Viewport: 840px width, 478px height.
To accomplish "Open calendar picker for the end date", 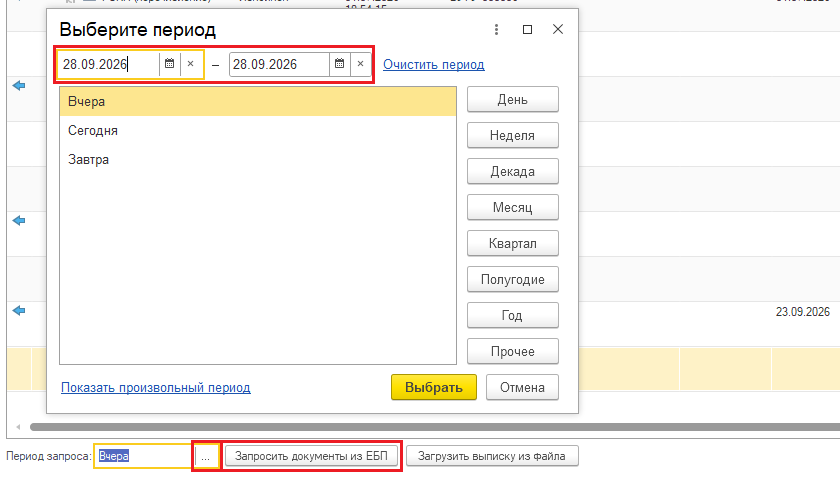I will [339, 64].
